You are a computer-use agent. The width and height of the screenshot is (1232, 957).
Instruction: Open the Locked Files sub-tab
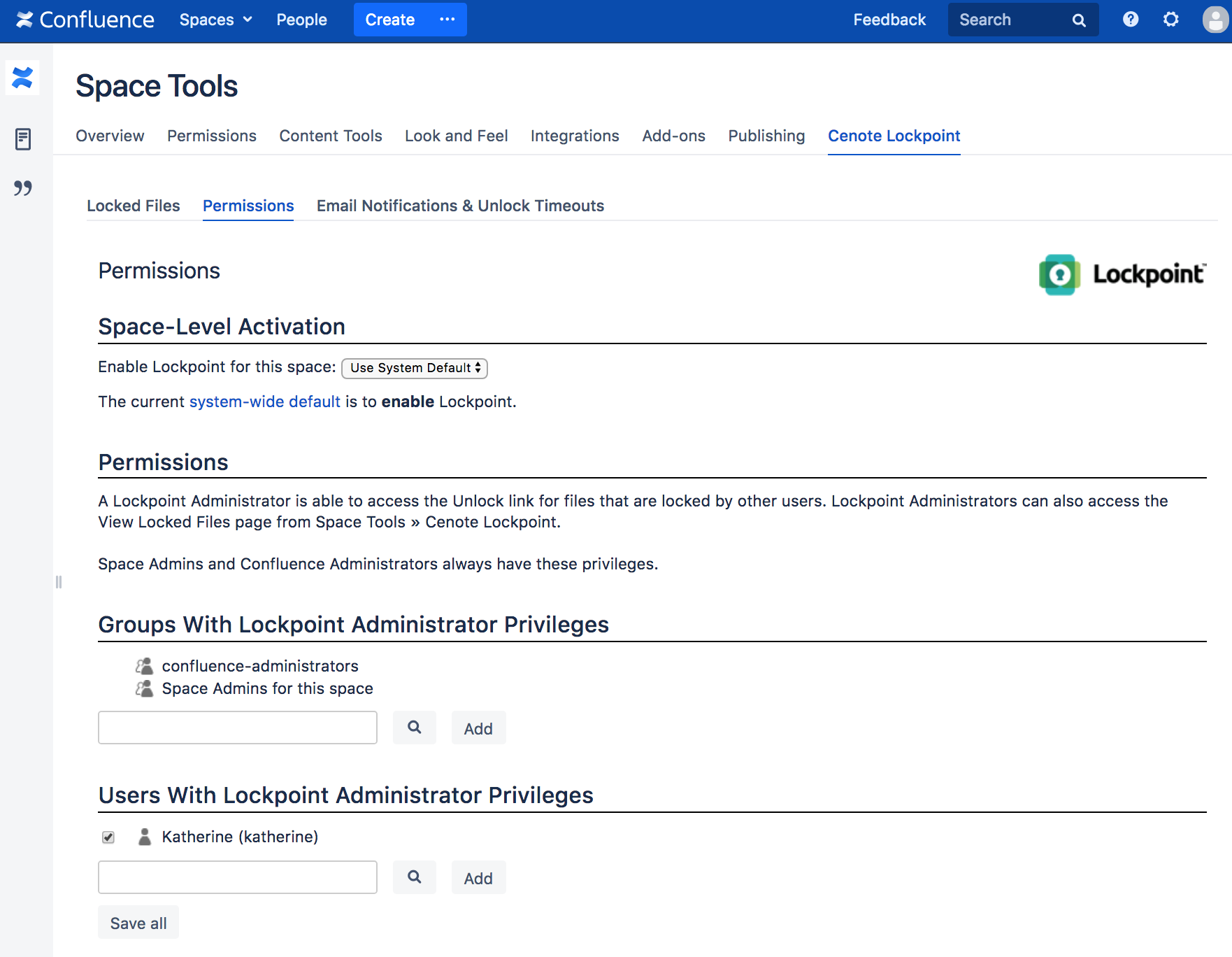pos(134,206)
